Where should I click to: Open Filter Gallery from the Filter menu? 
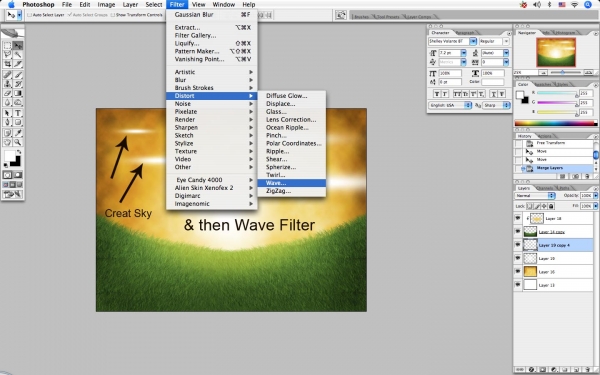pos(212,35)
